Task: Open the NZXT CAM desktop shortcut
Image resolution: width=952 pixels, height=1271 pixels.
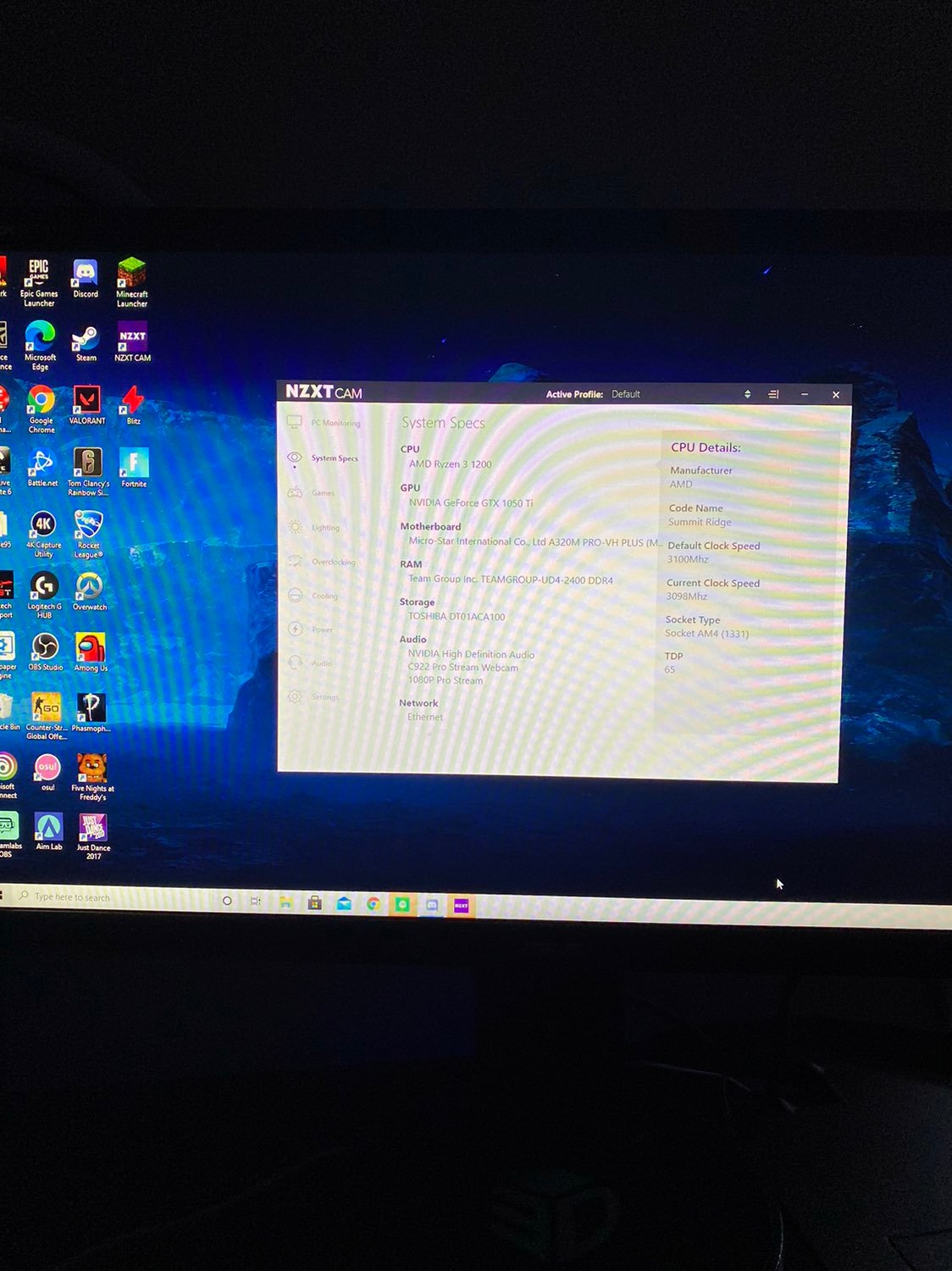Action: coord(133,341)
